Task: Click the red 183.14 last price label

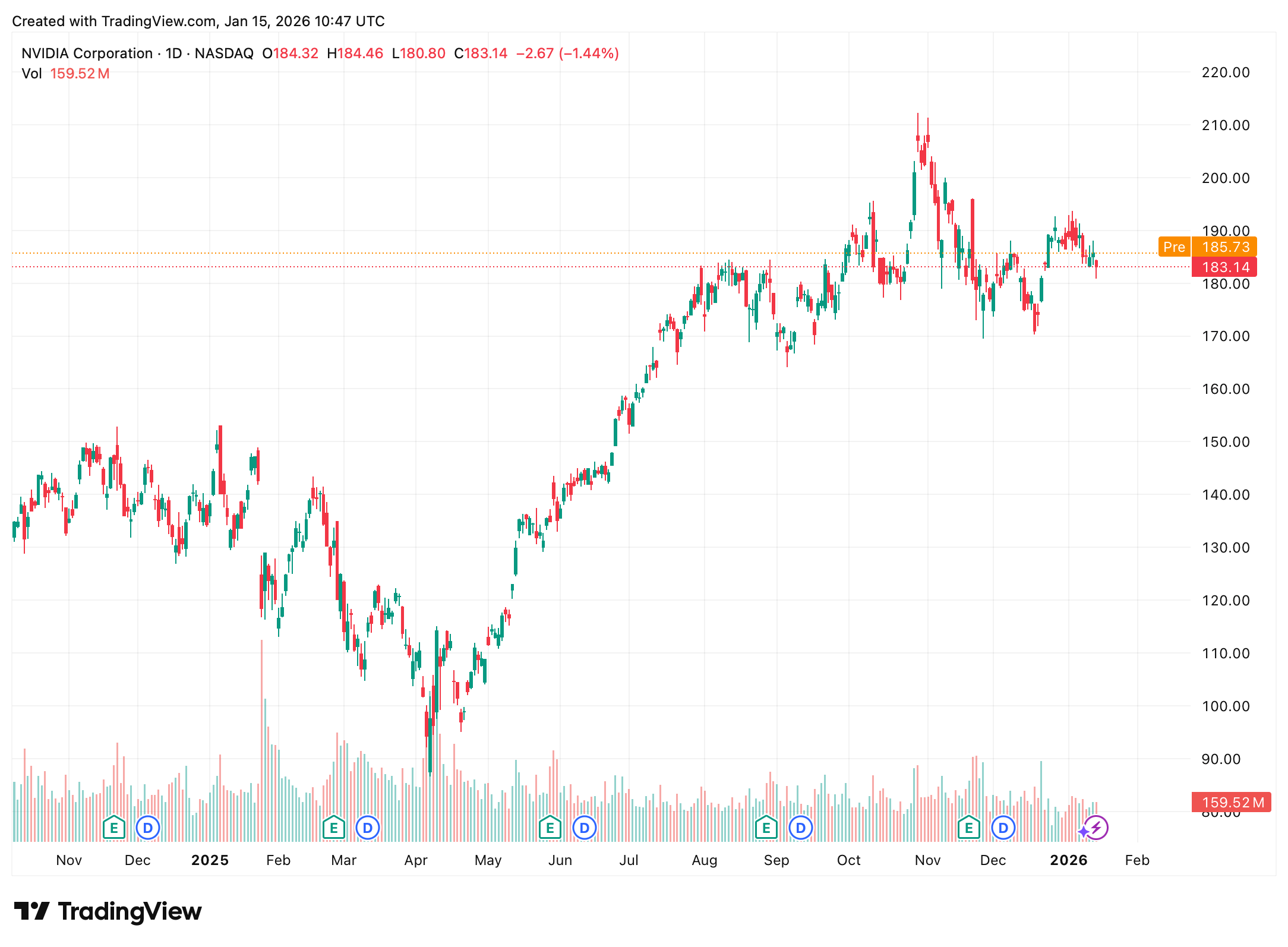Action: pos(1225,267)
